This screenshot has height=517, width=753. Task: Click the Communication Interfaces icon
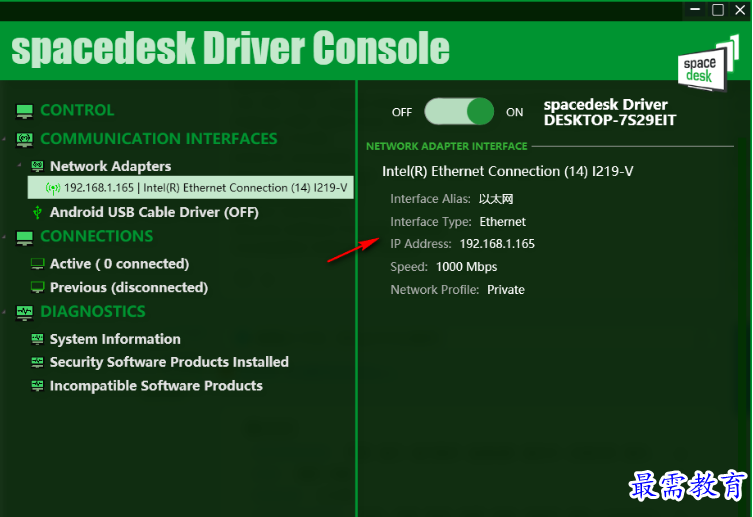pyautogui.click(x=24, y=140)
